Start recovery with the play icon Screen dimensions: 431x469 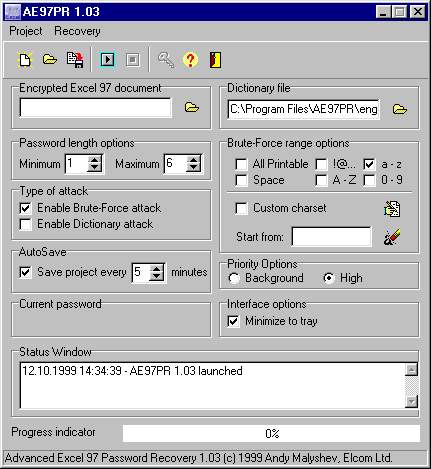coord(107,60)
